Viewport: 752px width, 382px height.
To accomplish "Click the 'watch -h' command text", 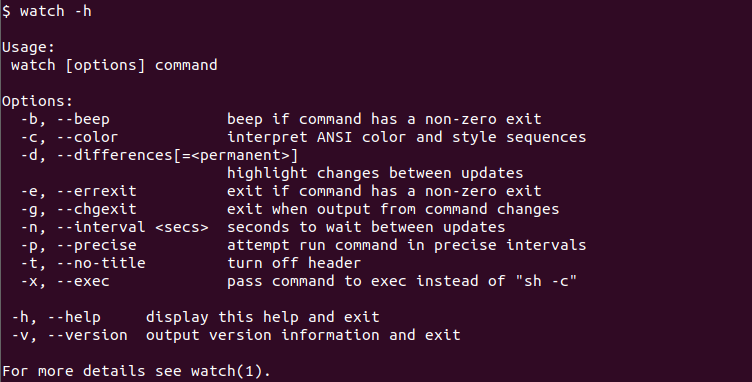I will click(56, 11).
